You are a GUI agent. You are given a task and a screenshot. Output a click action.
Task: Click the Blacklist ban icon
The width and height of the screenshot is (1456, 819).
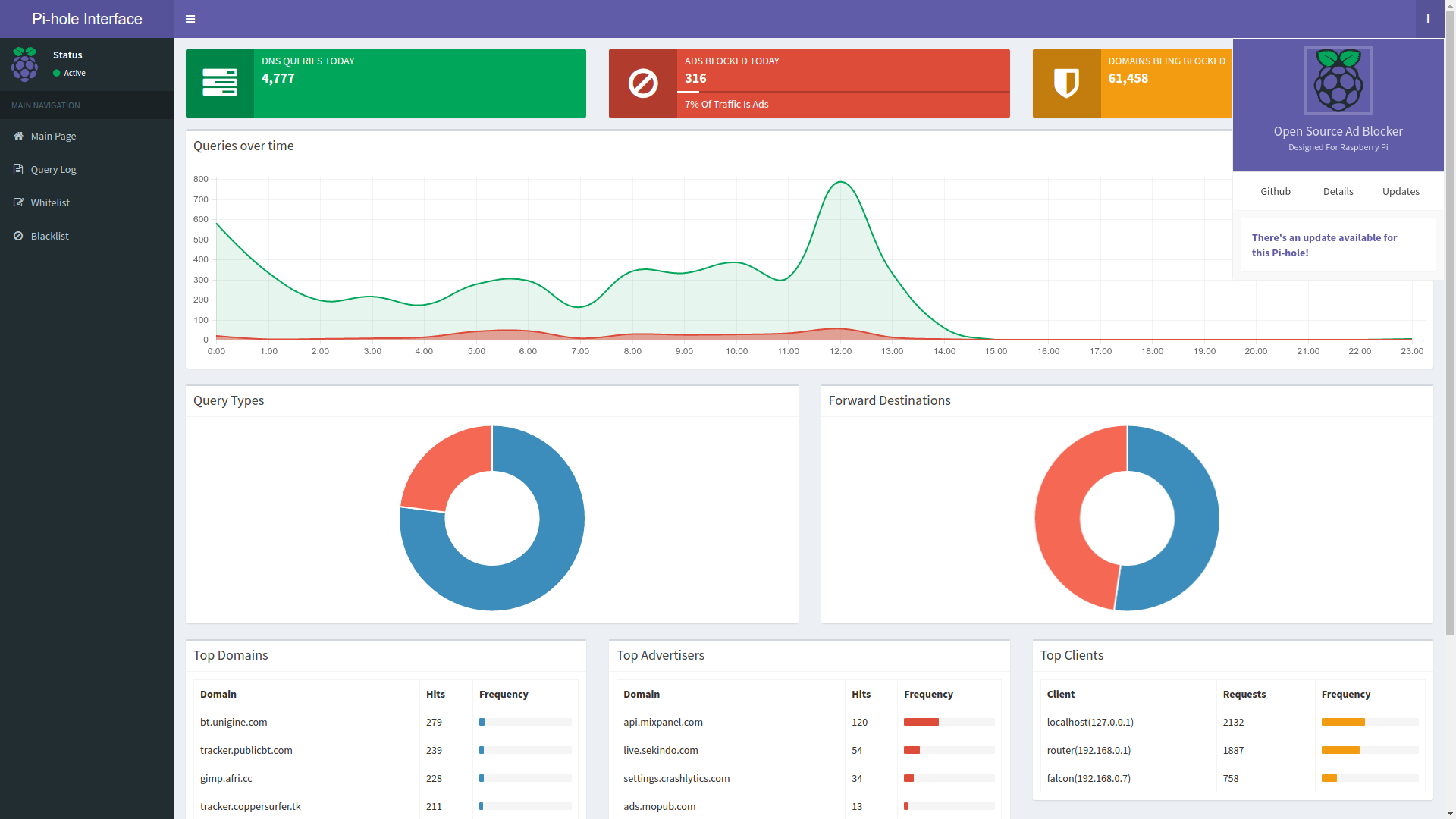click(18, 236)
